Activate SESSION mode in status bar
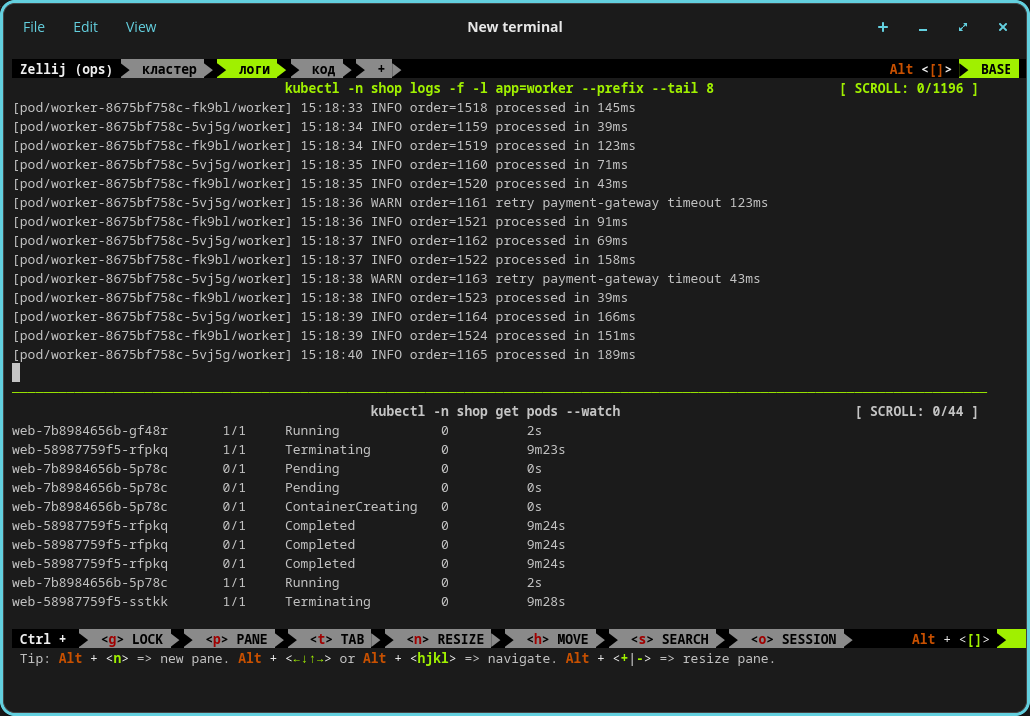The height and width of the screenshot is (716, 1030). click(x=794, y=639)
